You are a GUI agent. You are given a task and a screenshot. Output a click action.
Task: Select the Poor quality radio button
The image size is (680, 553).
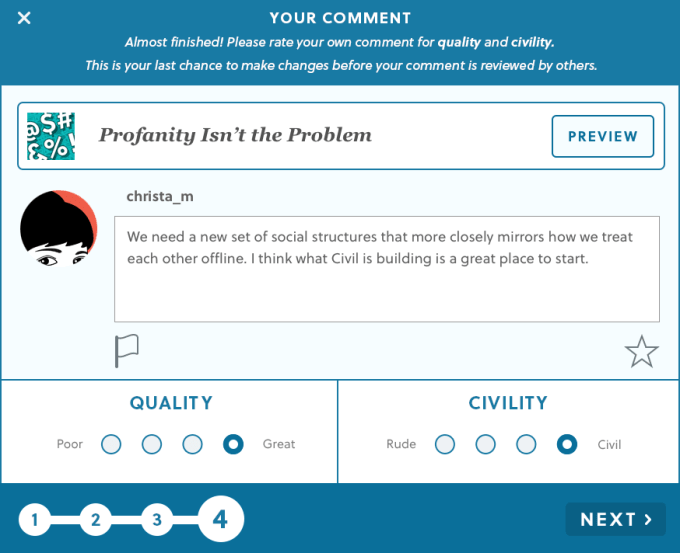tap(111, 444)
